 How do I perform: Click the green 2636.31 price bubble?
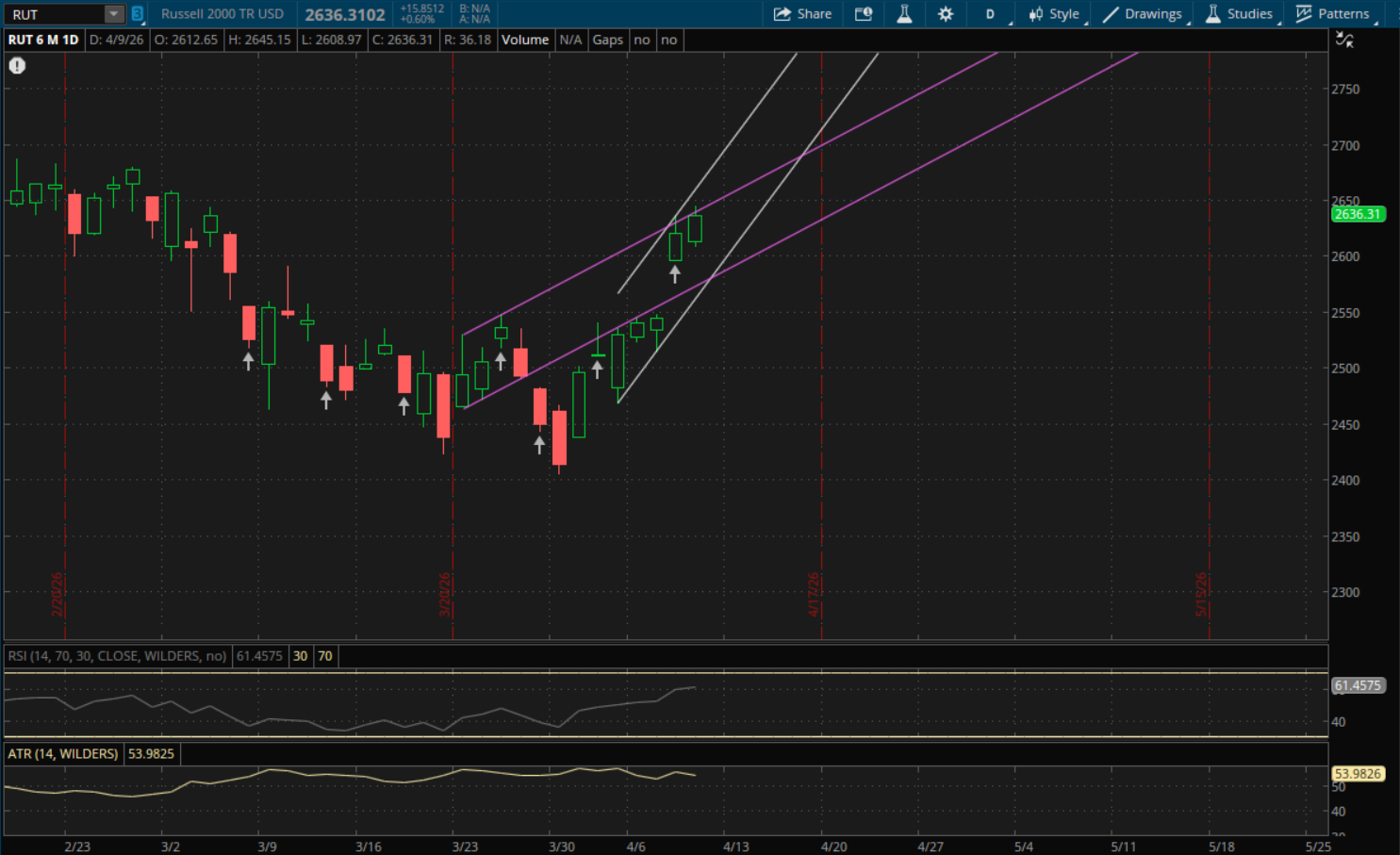1357,214
